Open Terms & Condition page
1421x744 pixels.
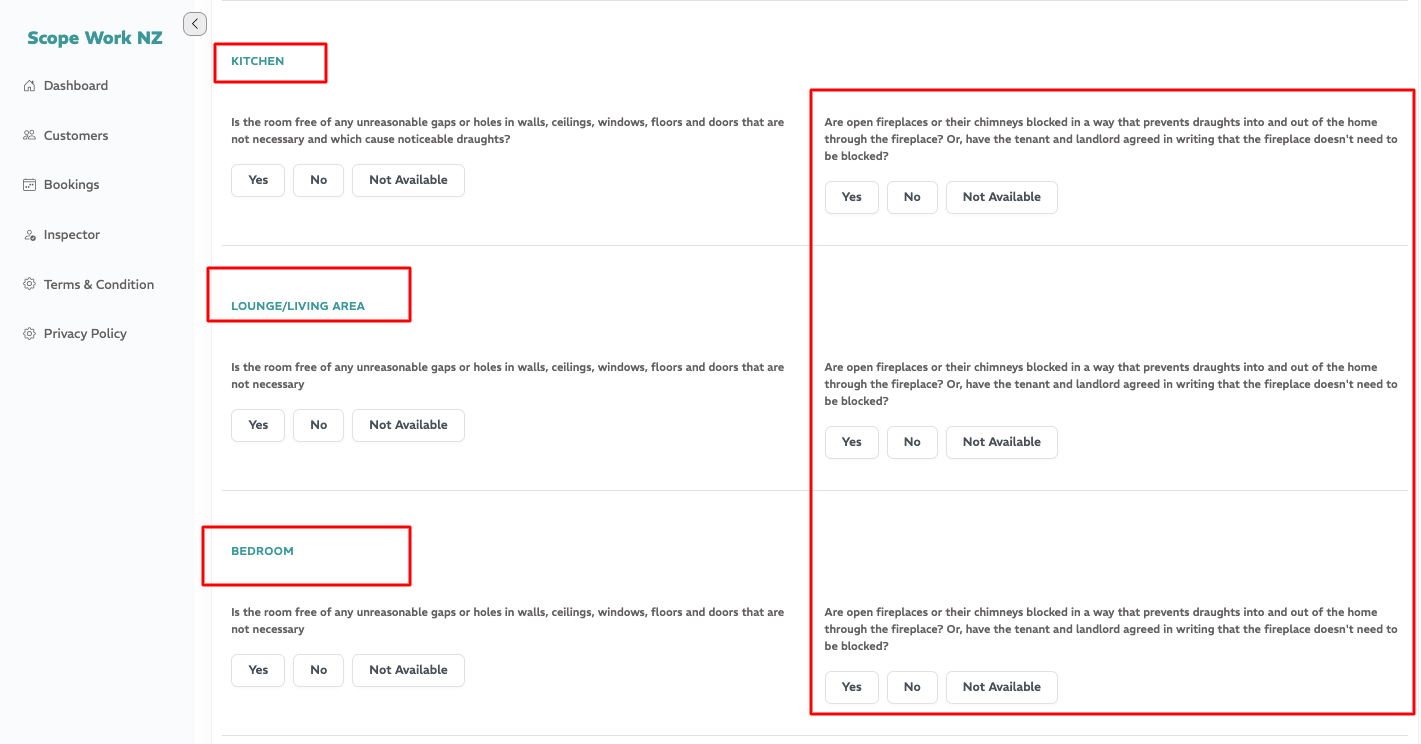point(99,284)
